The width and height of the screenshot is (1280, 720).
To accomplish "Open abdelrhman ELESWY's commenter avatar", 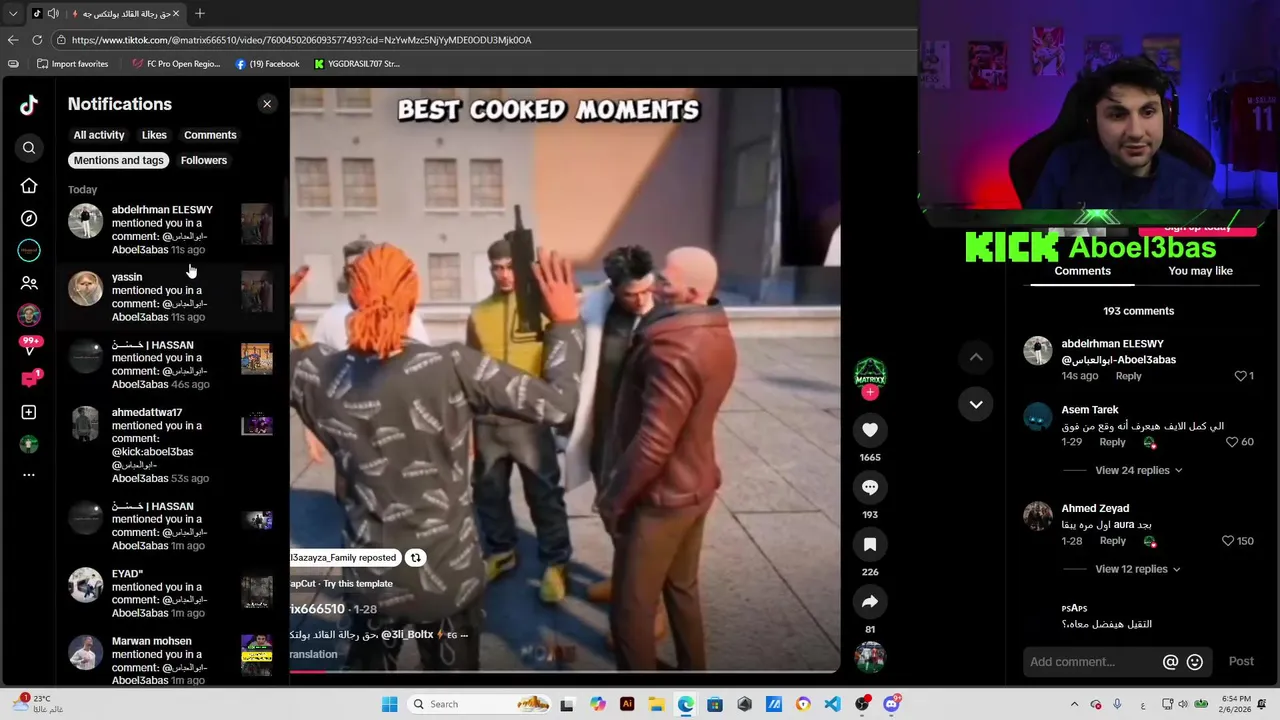I will (1038, 351).
